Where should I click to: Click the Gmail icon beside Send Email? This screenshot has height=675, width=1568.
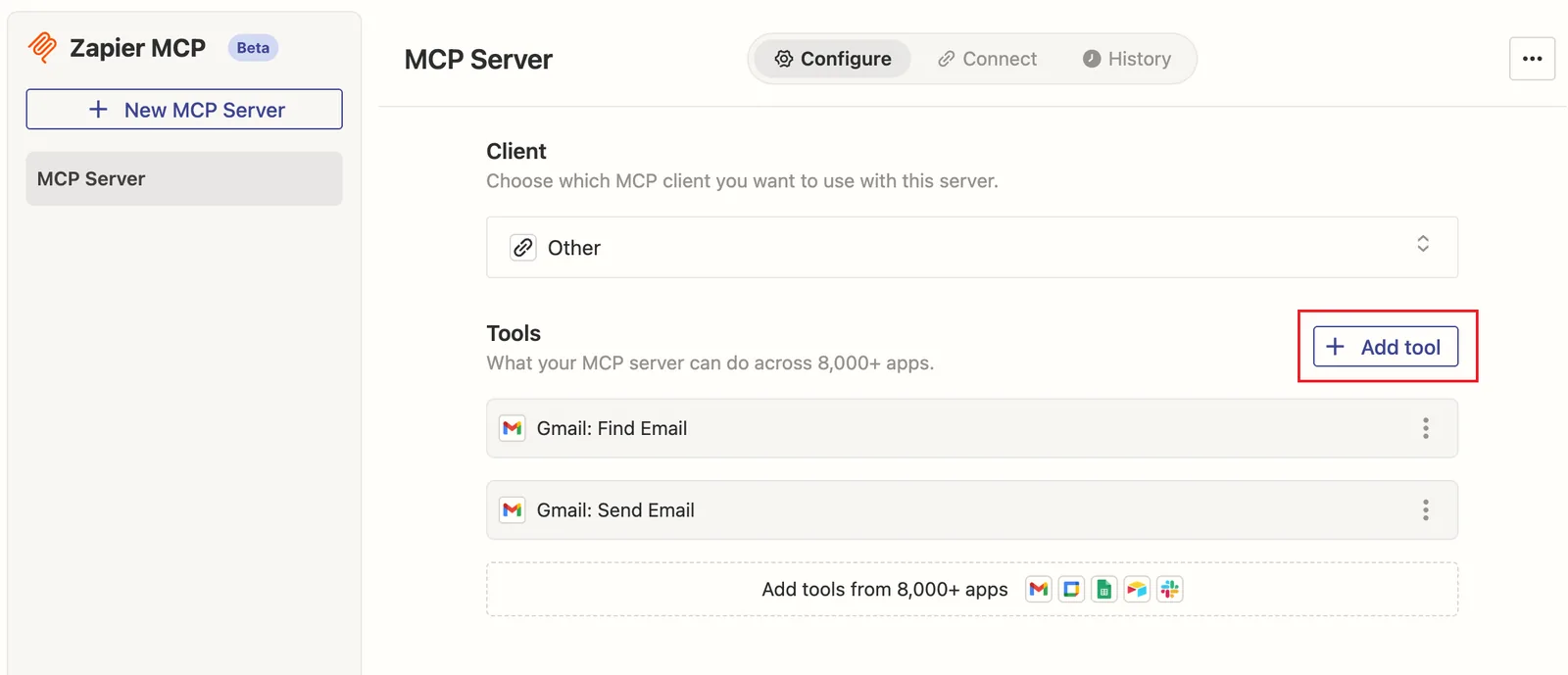(x=512, y=509)
